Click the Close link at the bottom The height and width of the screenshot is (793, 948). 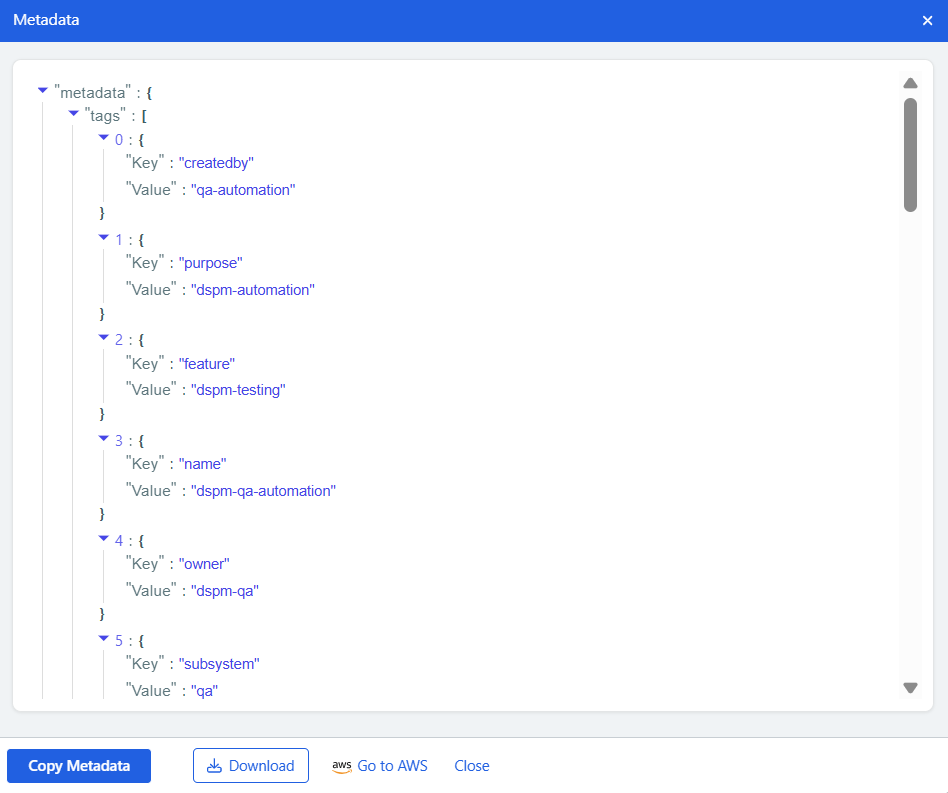coord(471,765)
